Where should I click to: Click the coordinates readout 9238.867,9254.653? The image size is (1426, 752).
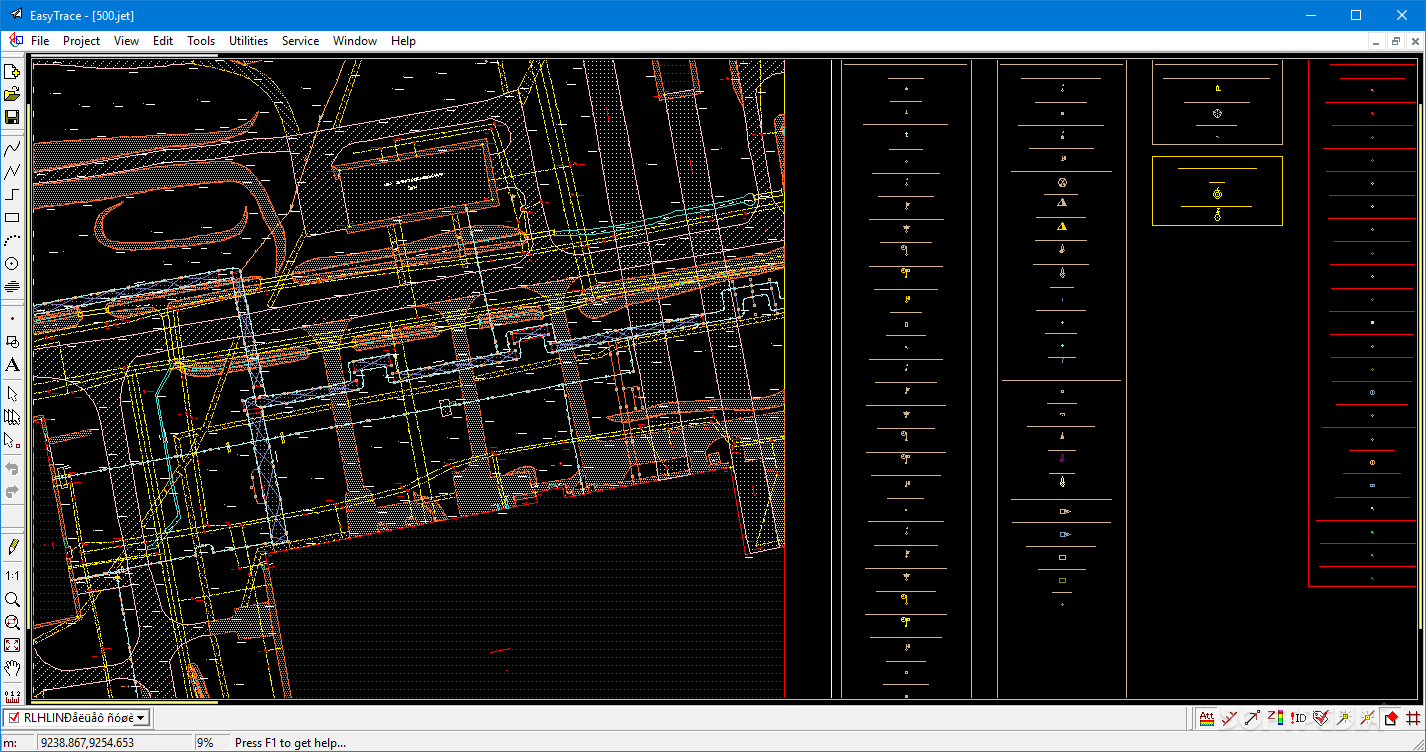[115, 743]
